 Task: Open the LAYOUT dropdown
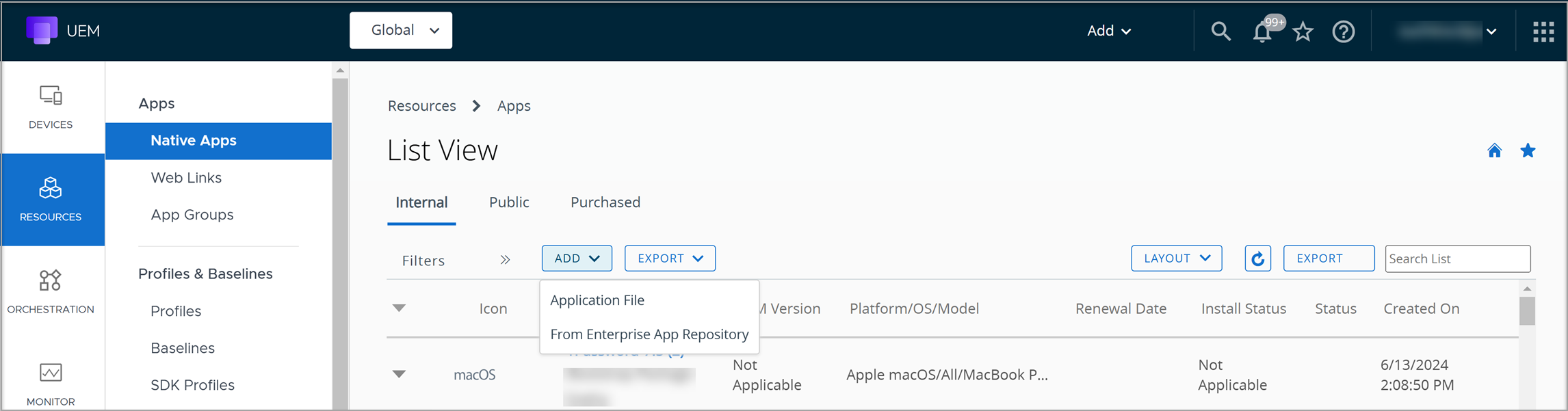click(x=1177, y=258)
